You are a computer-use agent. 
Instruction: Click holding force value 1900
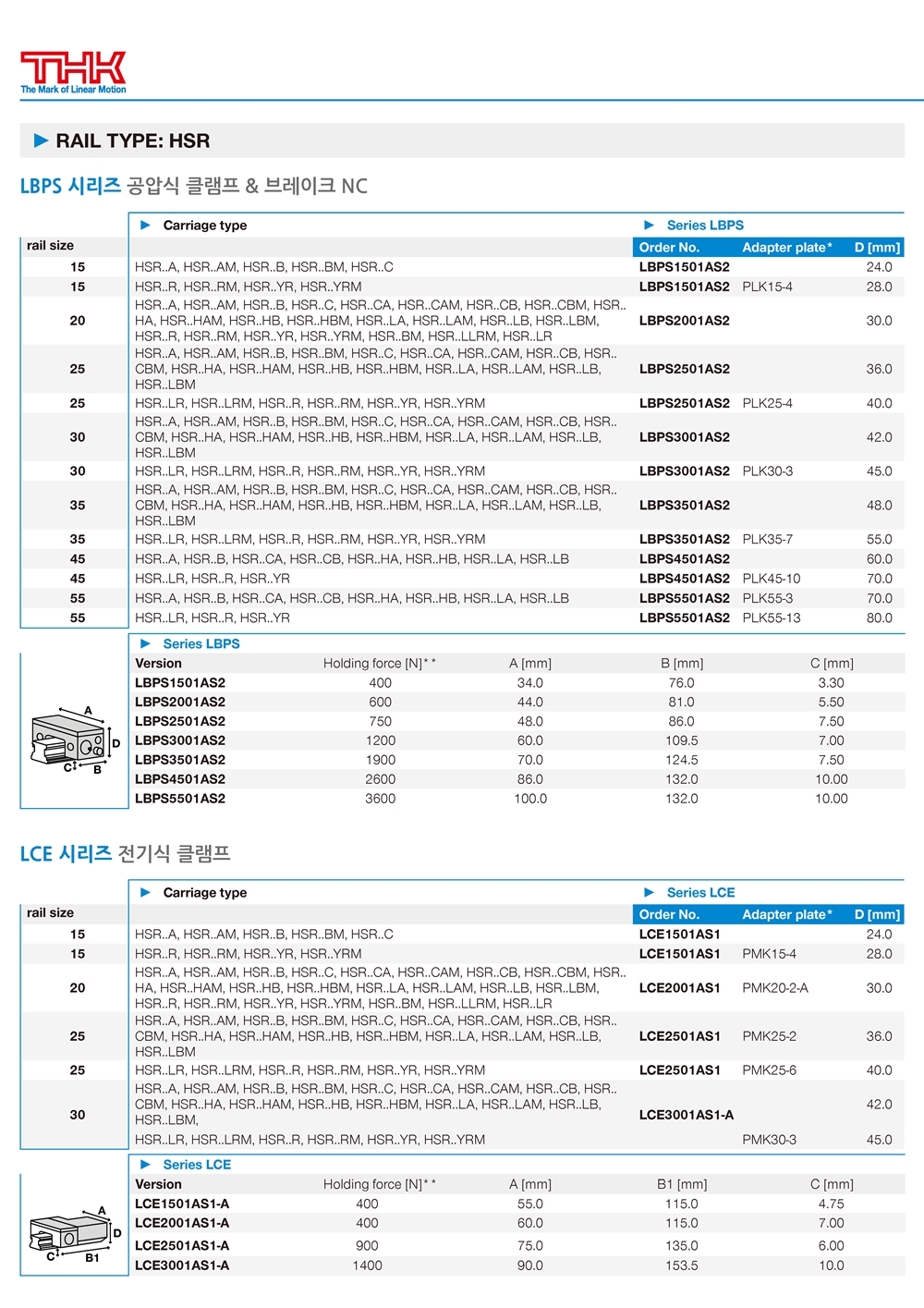click(381, 760)
